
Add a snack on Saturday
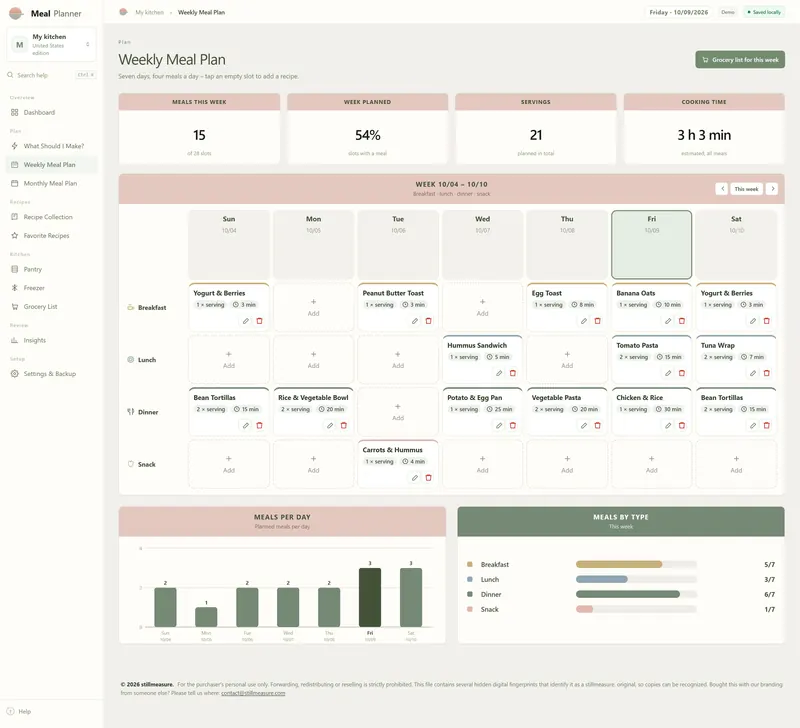(x=736, y=464)
